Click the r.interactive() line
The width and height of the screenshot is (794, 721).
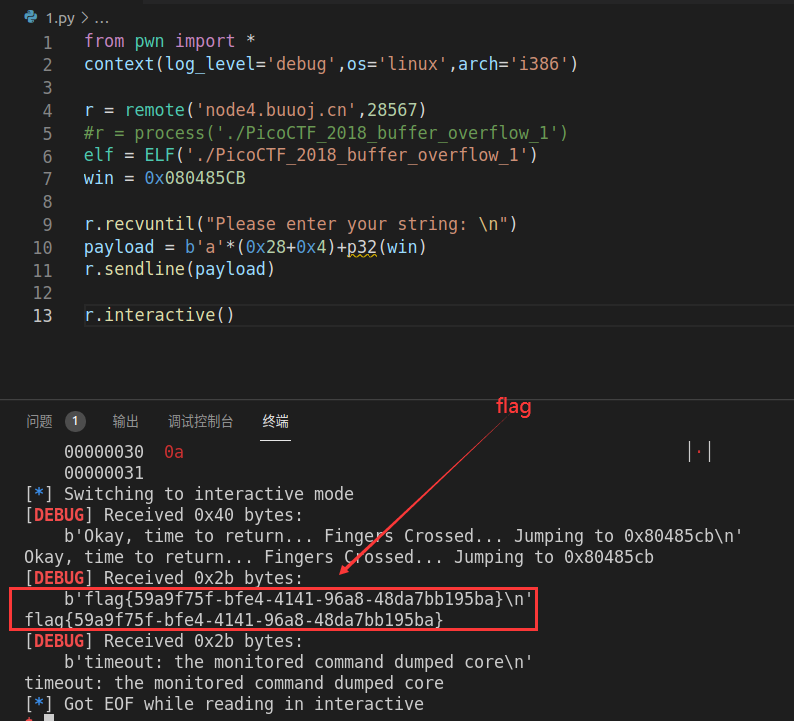click(x=159, y=315)
